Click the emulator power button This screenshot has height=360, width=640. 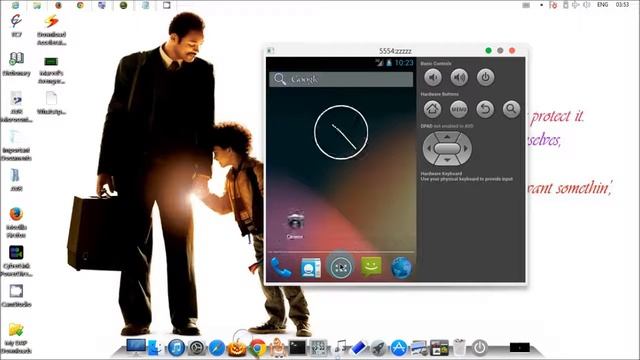tap(485, 77)
